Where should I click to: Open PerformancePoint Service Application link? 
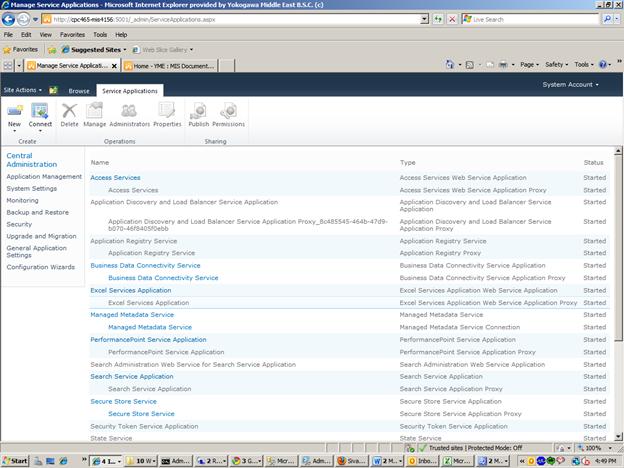point(148,339)
